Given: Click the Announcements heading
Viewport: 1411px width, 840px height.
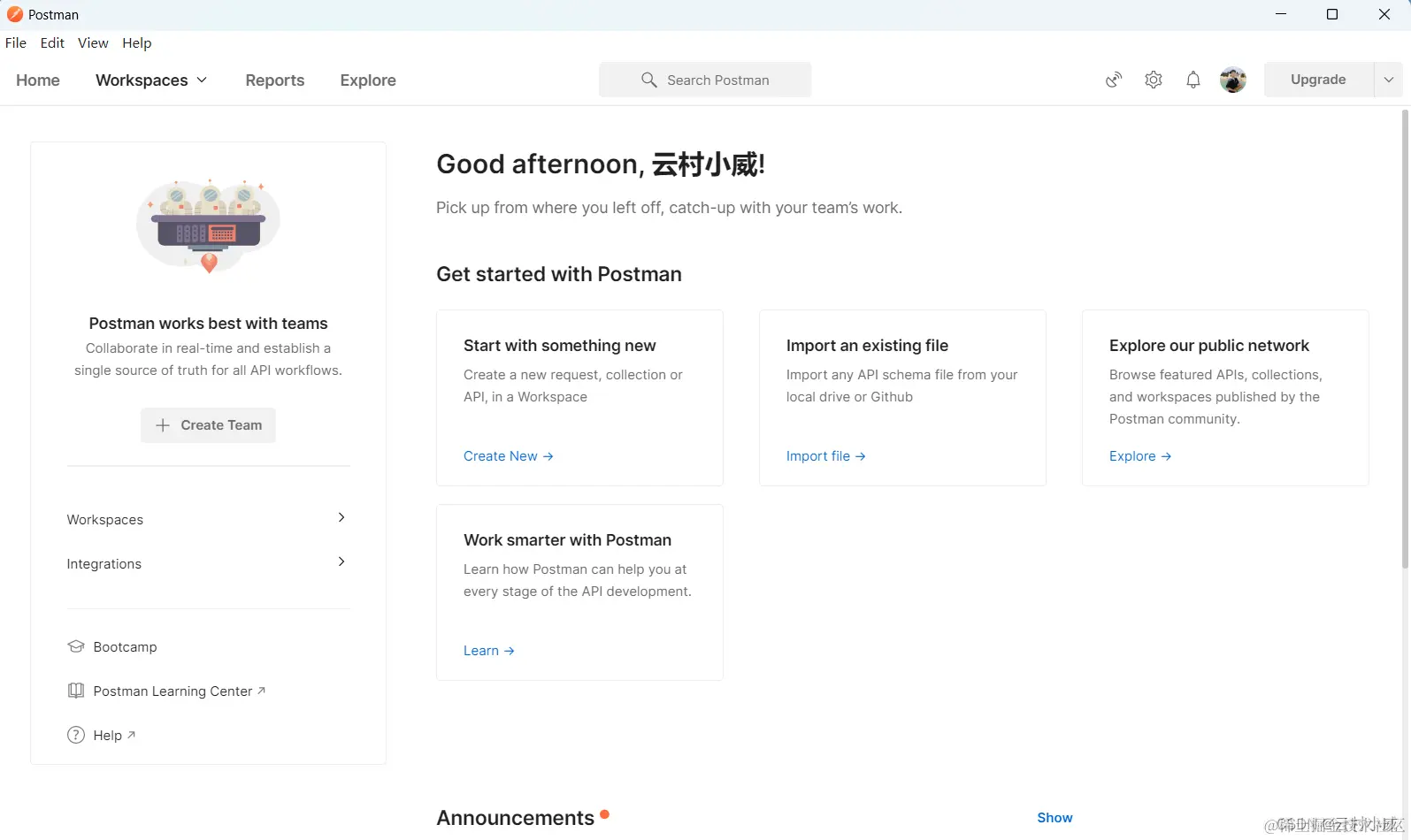Looking at the screenshot, I should click(x=515, y=818).
